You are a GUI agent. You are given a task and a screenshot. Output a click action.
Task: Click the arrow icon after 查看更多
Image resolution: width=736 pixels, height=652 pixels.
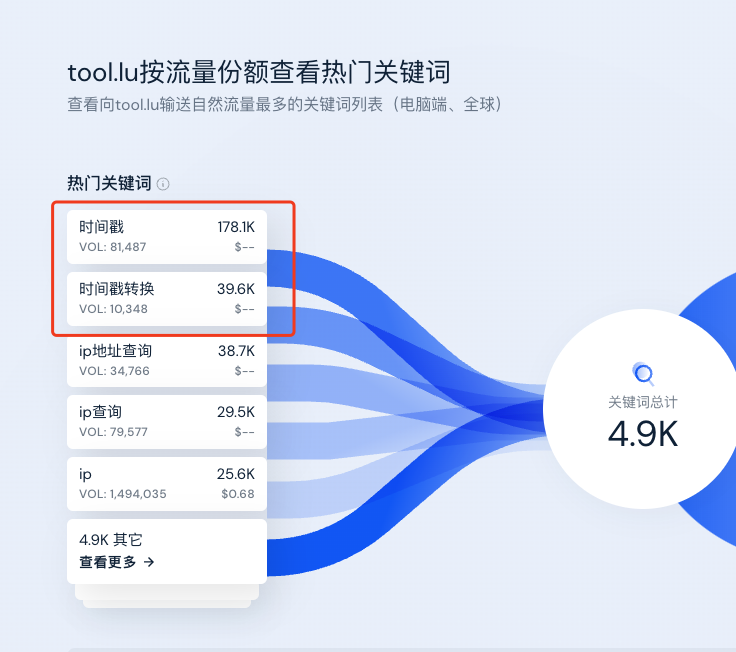[149, 562]
